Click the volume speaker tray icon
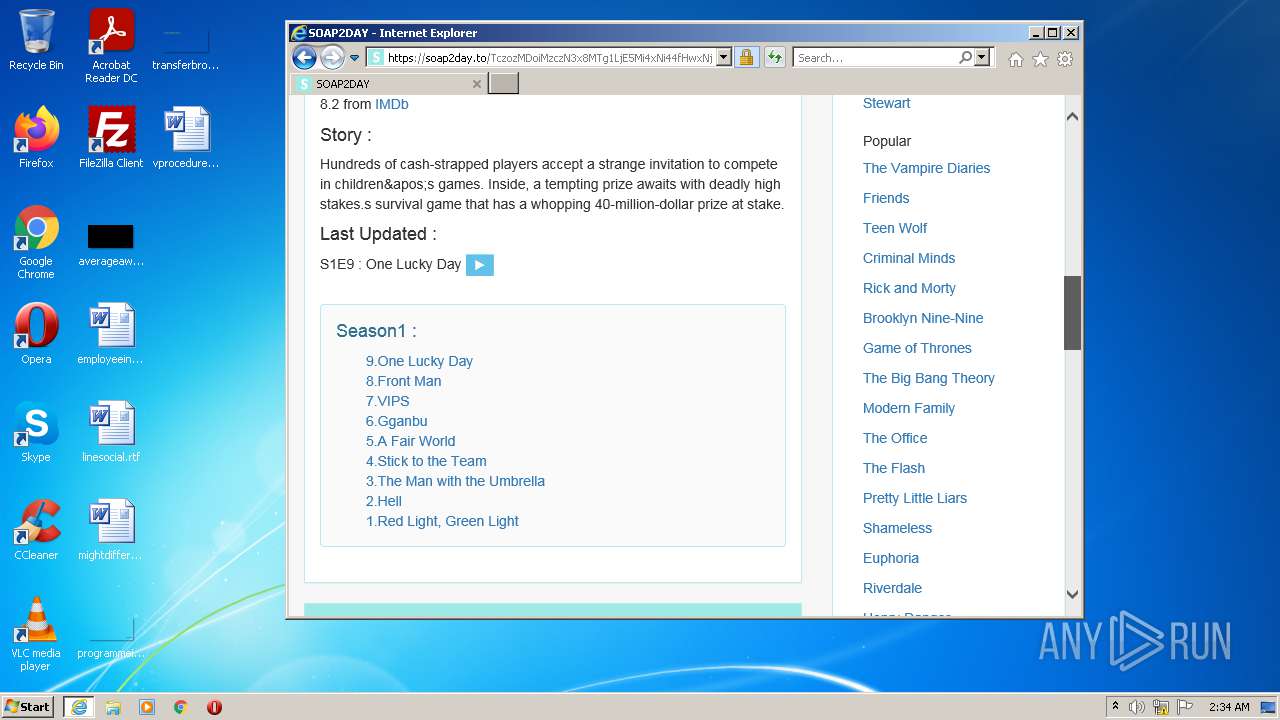 tap(1136, 707)
